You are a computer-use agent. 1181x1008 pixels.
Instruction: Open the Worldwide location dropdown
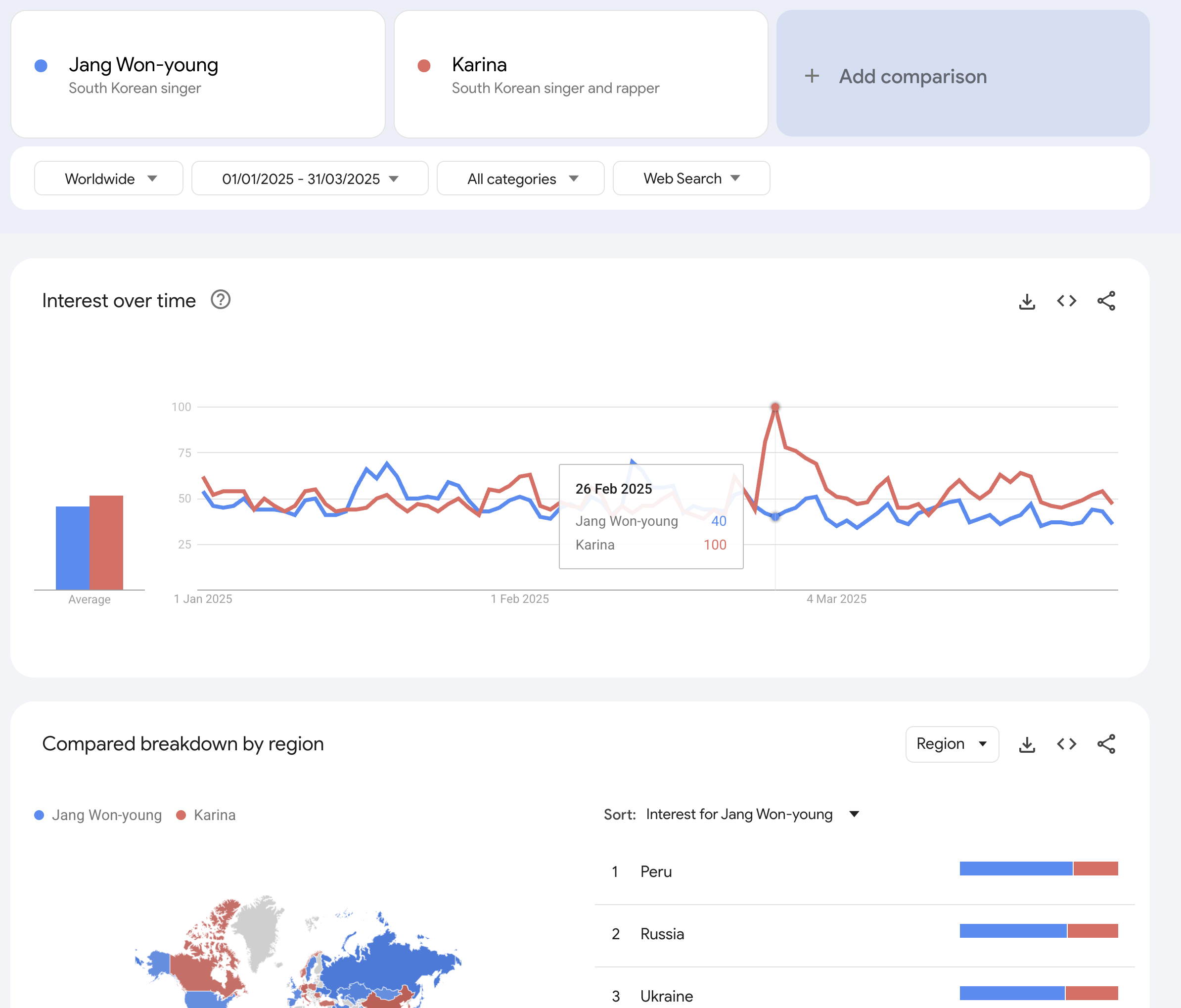click(108, 179)
